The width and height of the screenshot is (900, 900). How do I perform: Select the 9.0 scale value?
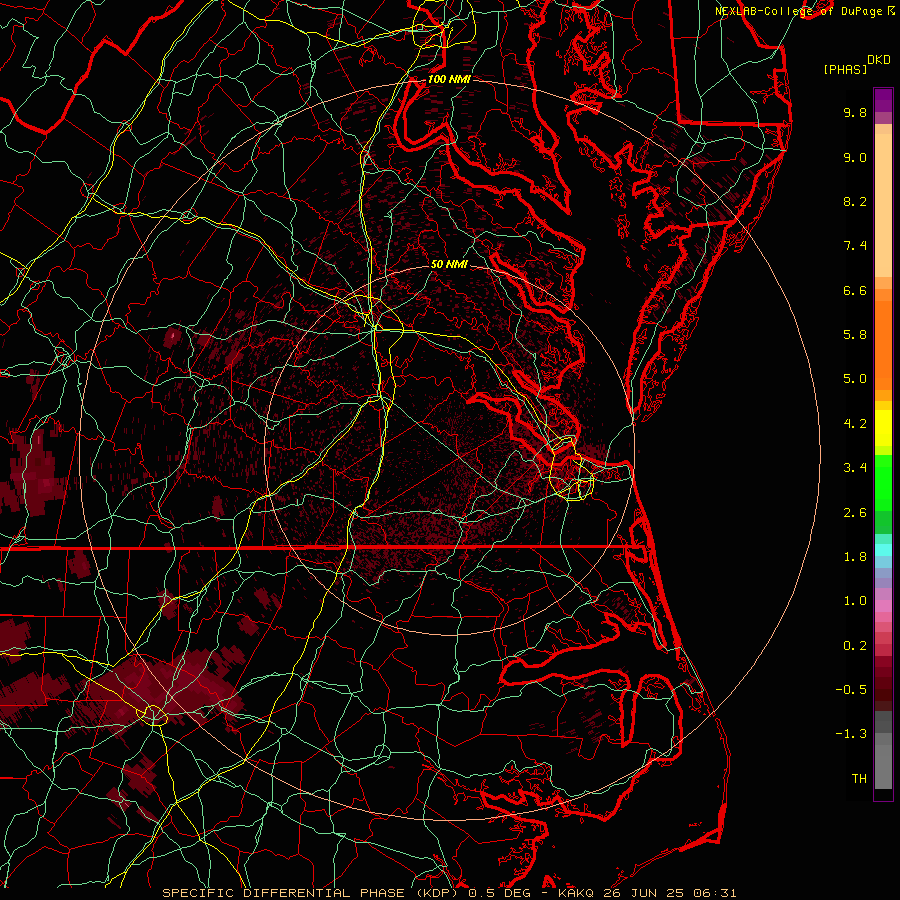[x=855, y=157]
